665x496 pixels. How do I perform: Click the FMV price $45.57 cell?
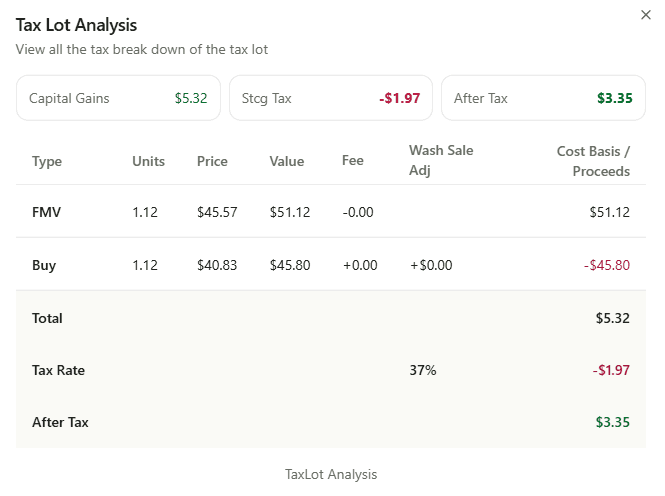tap(217, 212)
